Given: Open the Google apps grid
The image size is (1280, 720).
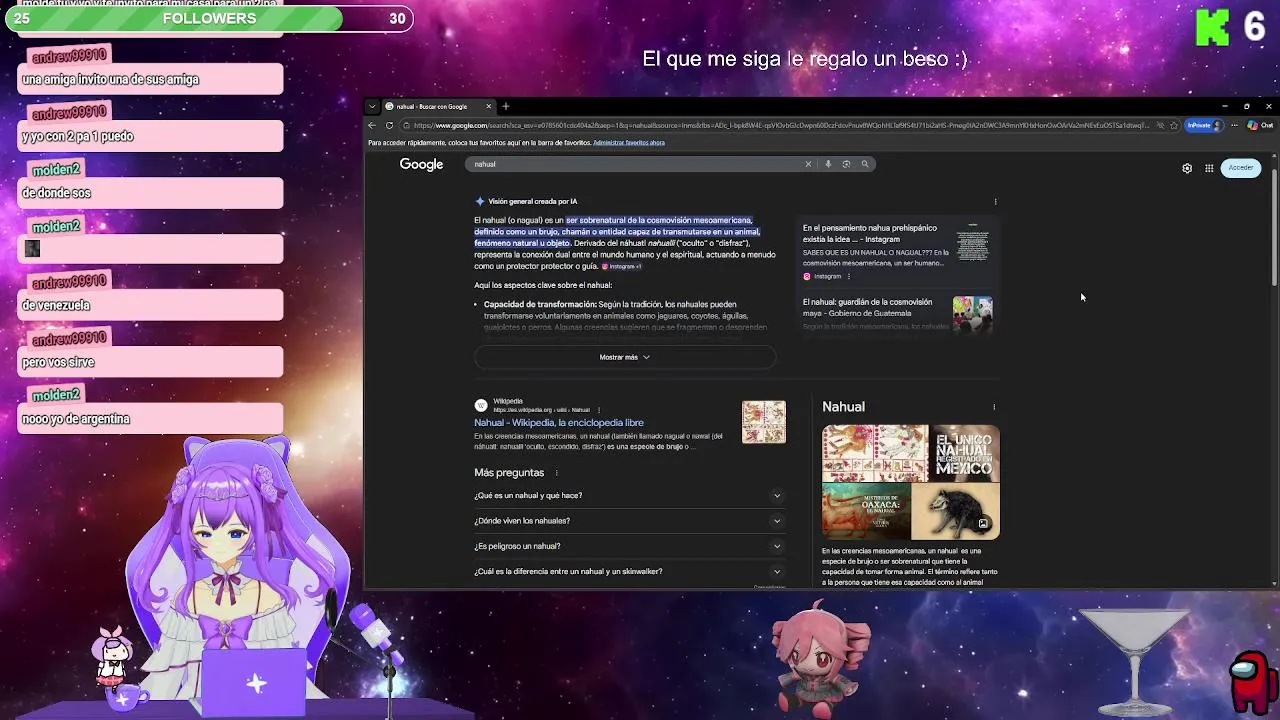Looking at the screenshot, I should tap(1209, 168).
